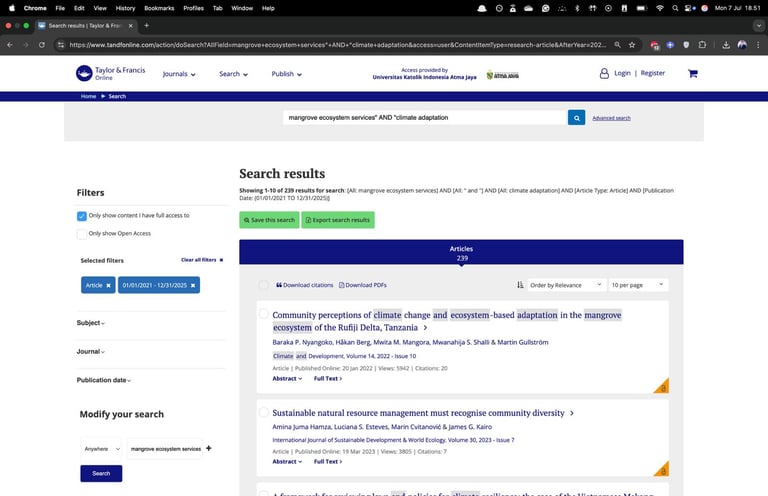This screenshot has height=496, width=768.
Task: Open Full Text of Rufiji Delta article
Action: (328, 378)
